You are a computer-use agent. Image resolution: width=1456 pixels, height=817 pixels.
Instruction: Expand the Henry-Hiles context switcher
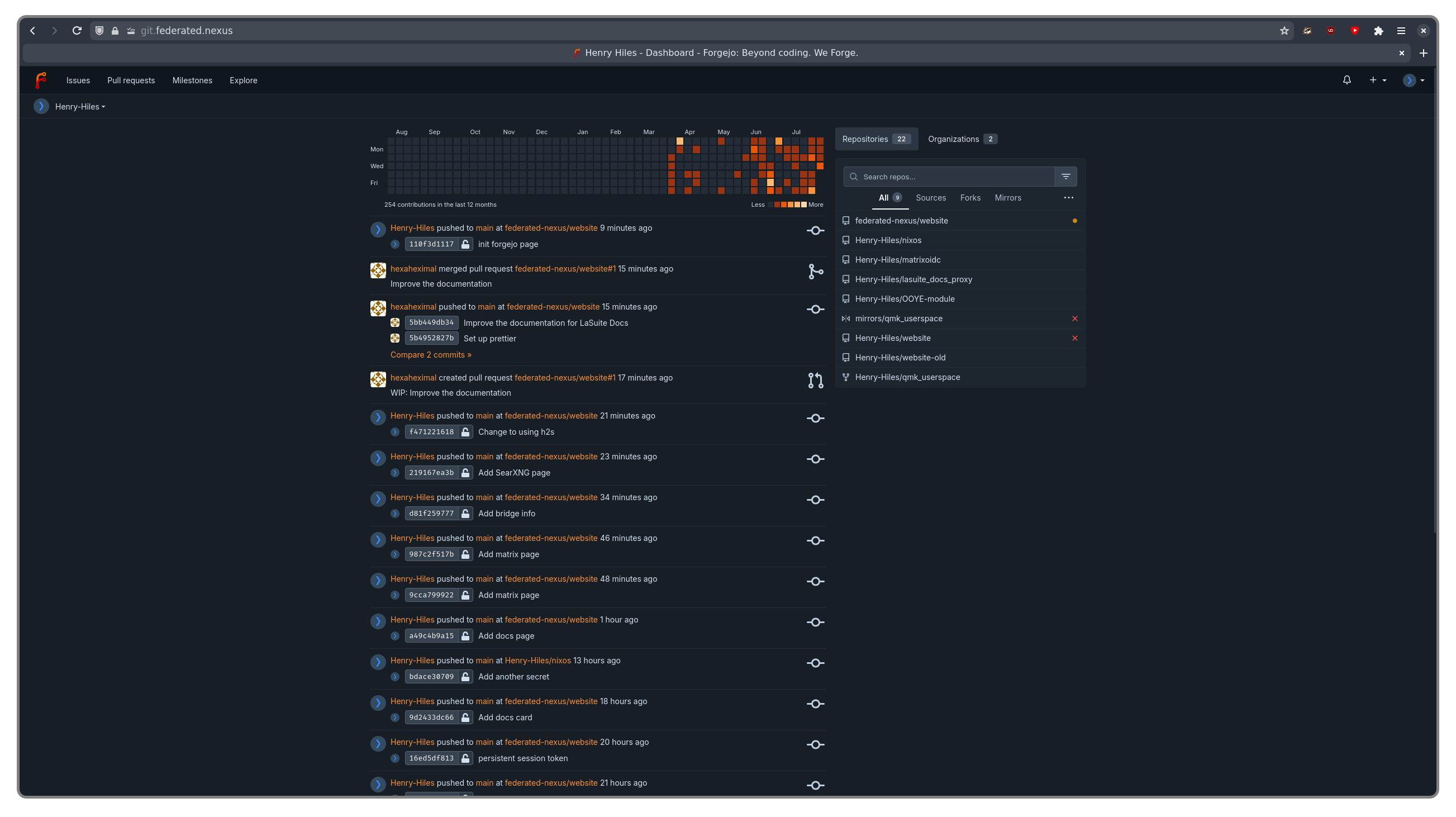click(69, 106)
